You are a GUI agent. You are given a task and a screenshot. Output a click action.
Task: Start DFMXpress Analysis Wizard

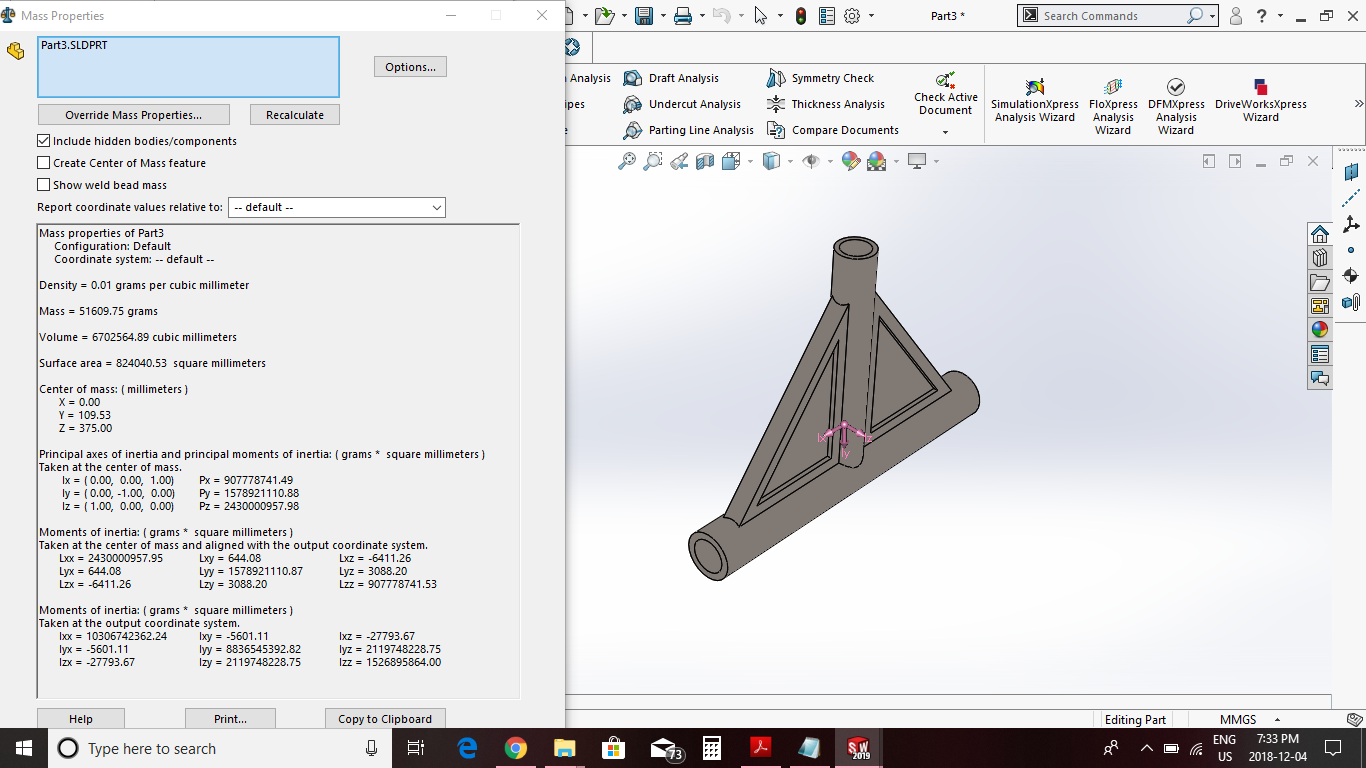1176,105
